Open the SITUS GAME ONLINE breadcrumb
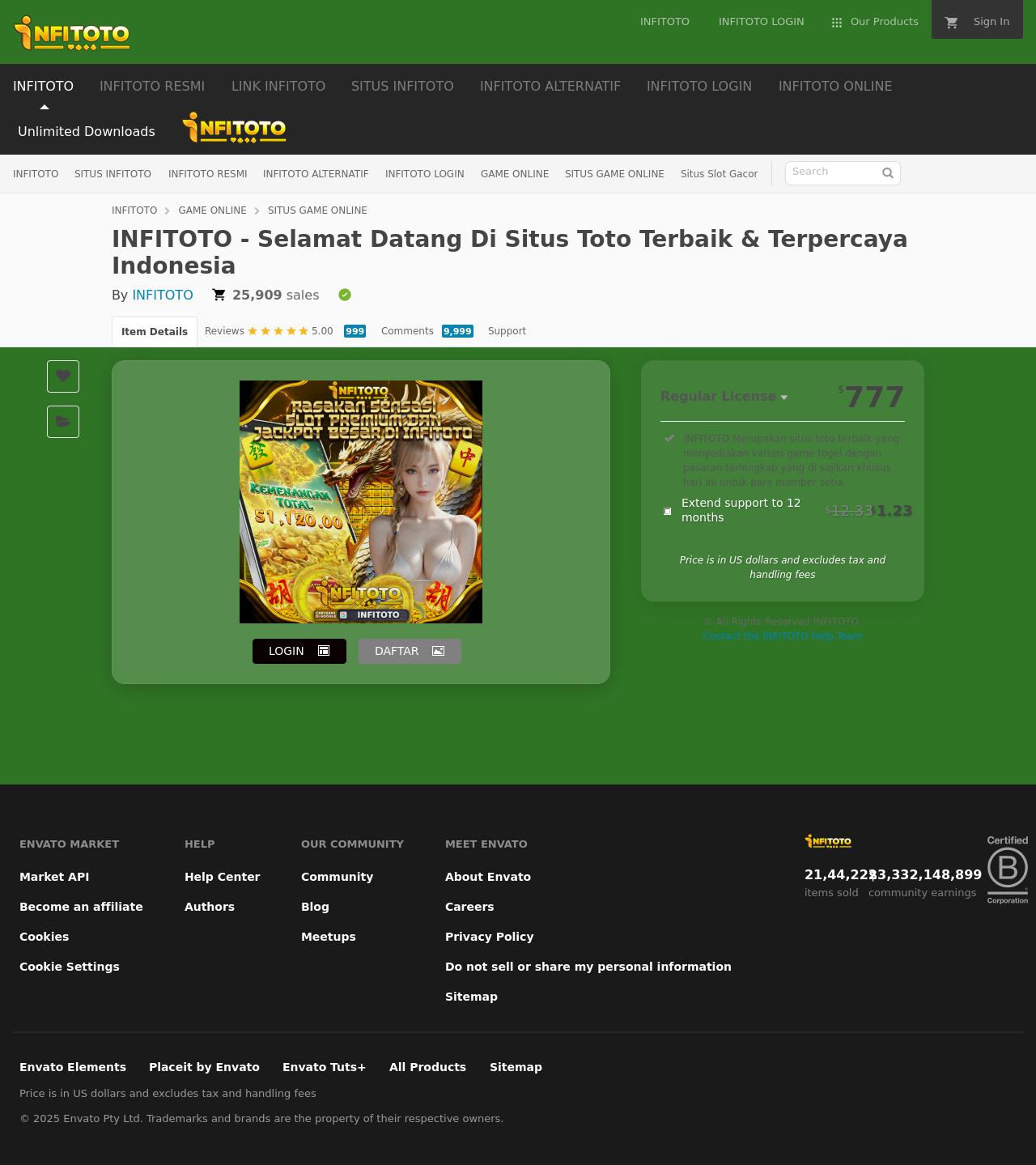This screenshot has height=1165, width=1036. [317, 210]
